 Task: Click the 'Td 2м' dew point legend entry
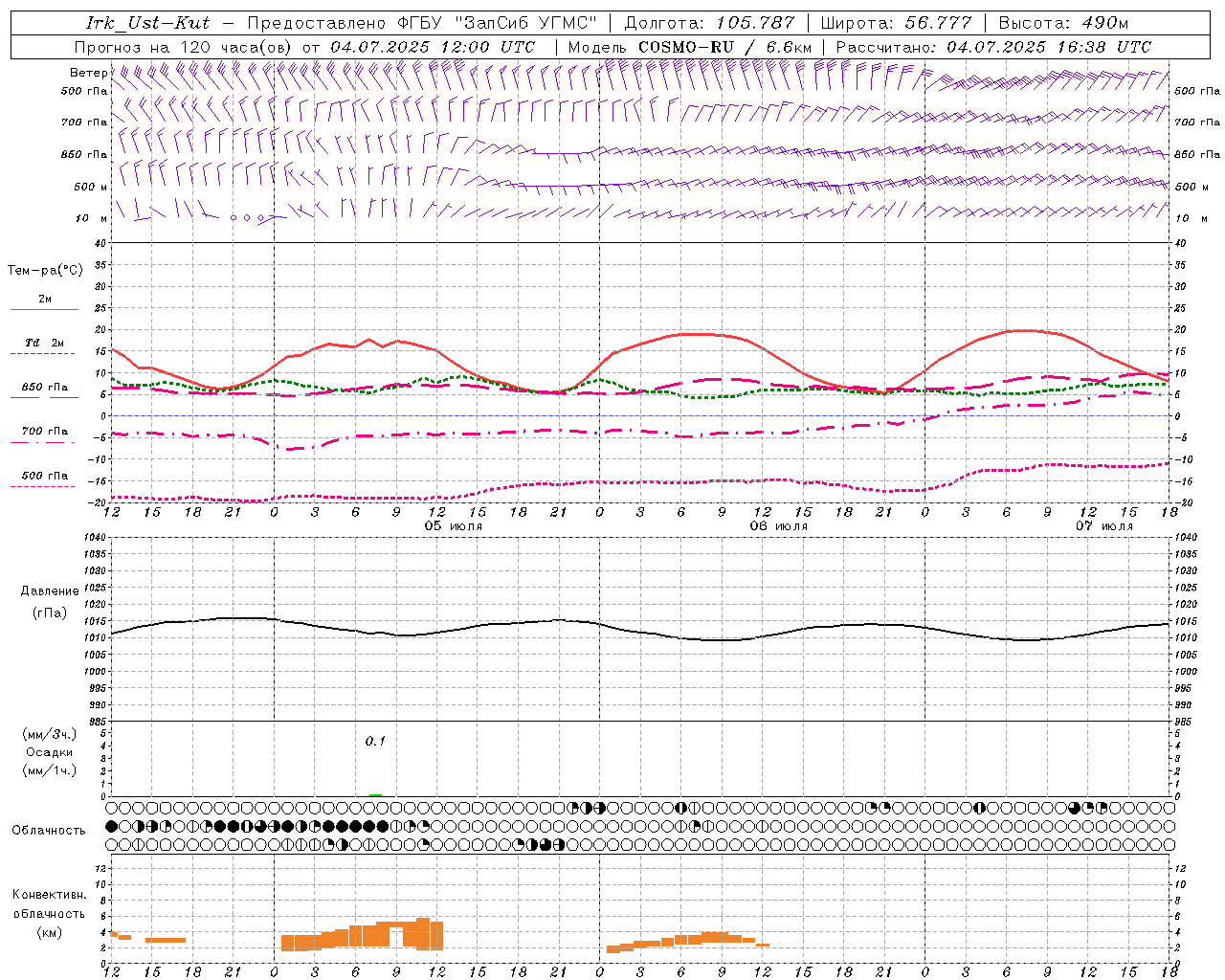click(44, 343)
